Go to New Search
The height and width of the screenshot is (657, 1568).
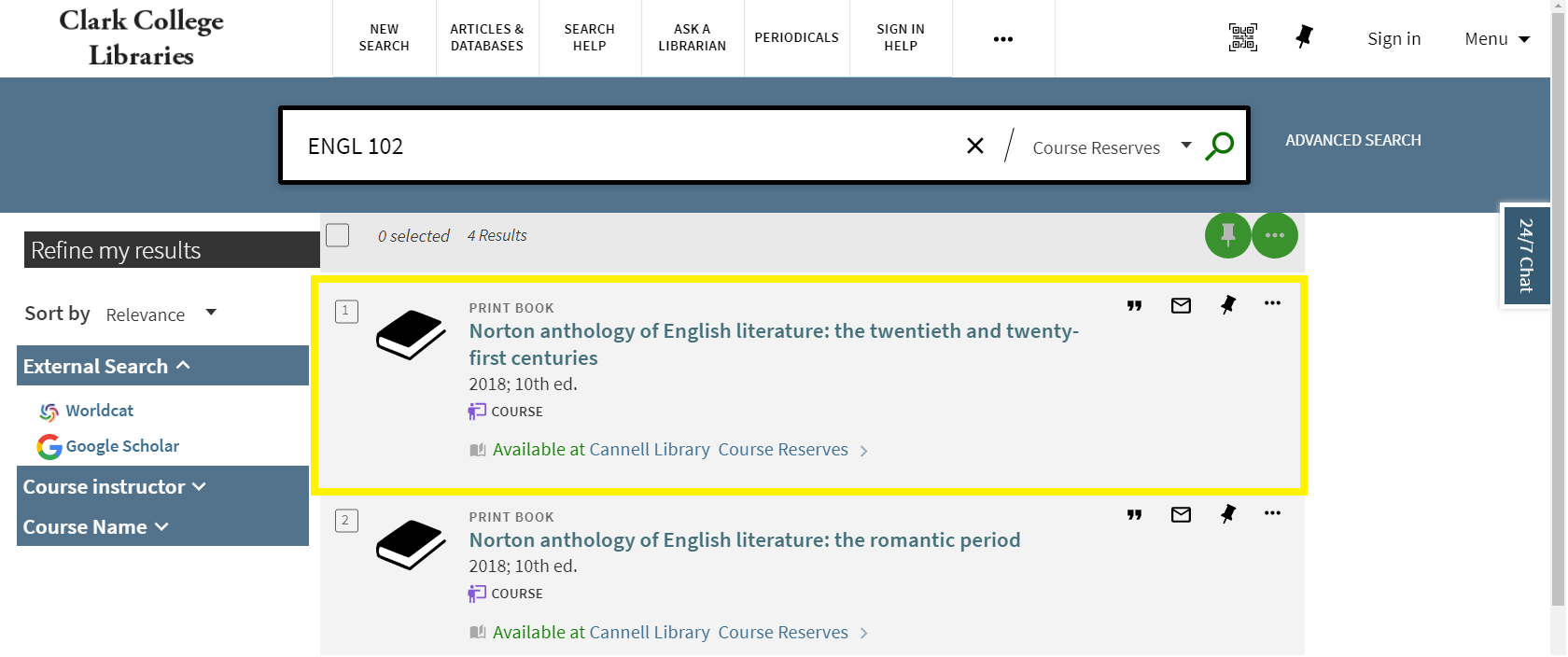tap(385, 37)
